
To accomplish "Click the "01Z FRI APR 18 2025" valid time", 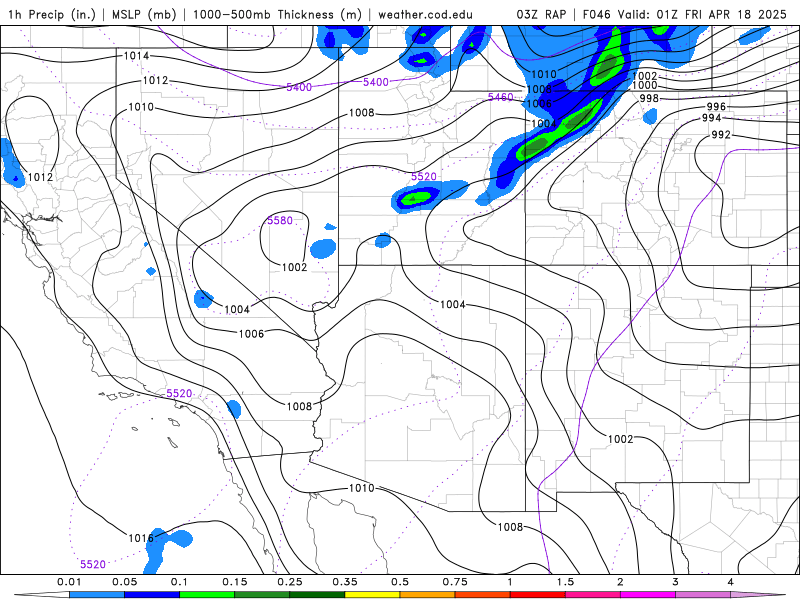I will (x=721, y=14).
